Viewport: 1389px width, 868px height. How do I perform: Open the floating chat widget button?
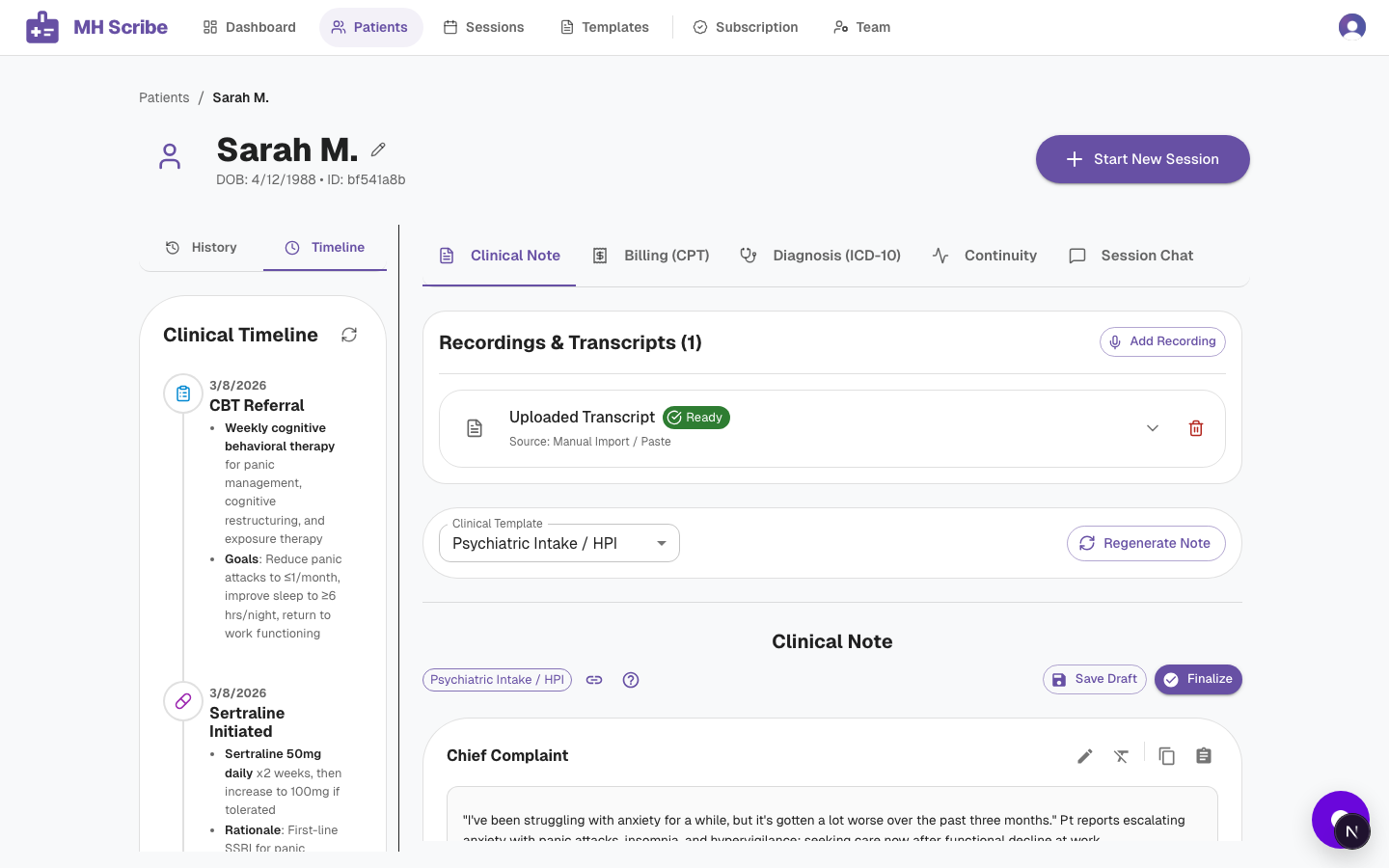pos(1341,820)
